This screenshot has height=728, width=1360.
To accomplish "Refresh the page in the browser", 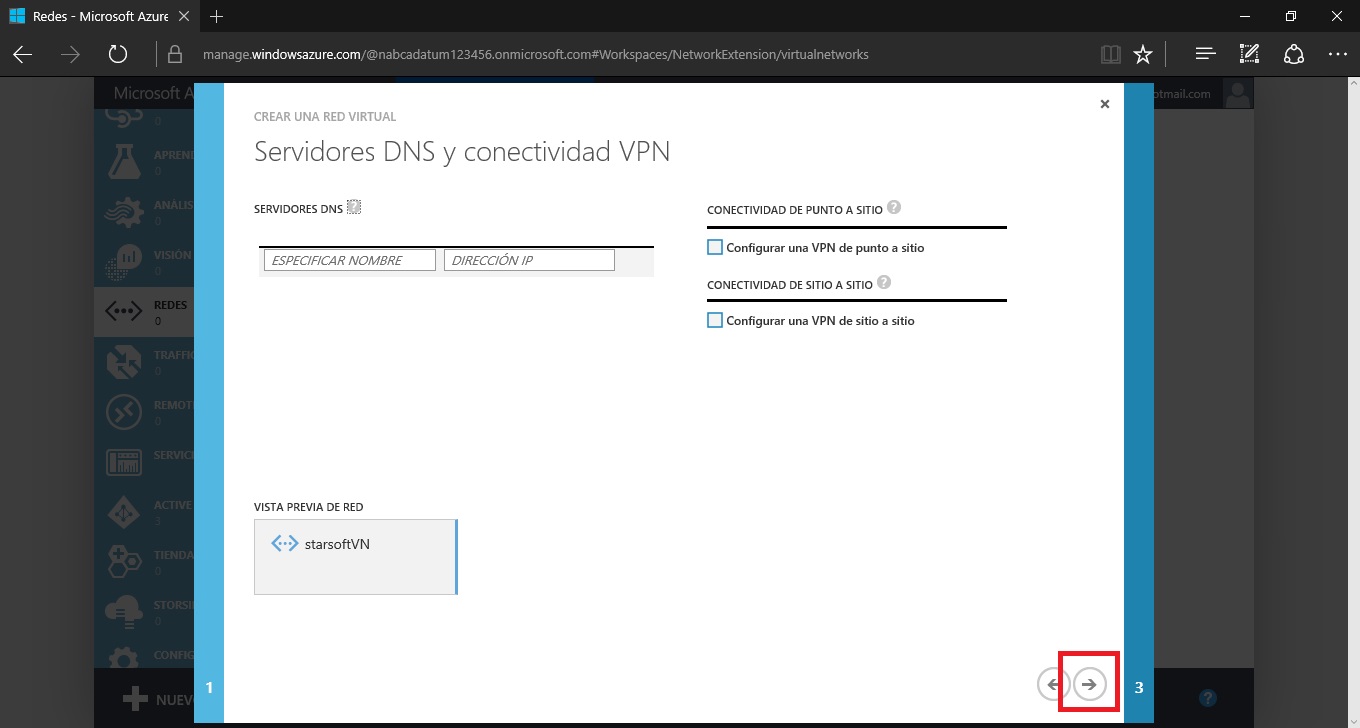I will point(117,54).
